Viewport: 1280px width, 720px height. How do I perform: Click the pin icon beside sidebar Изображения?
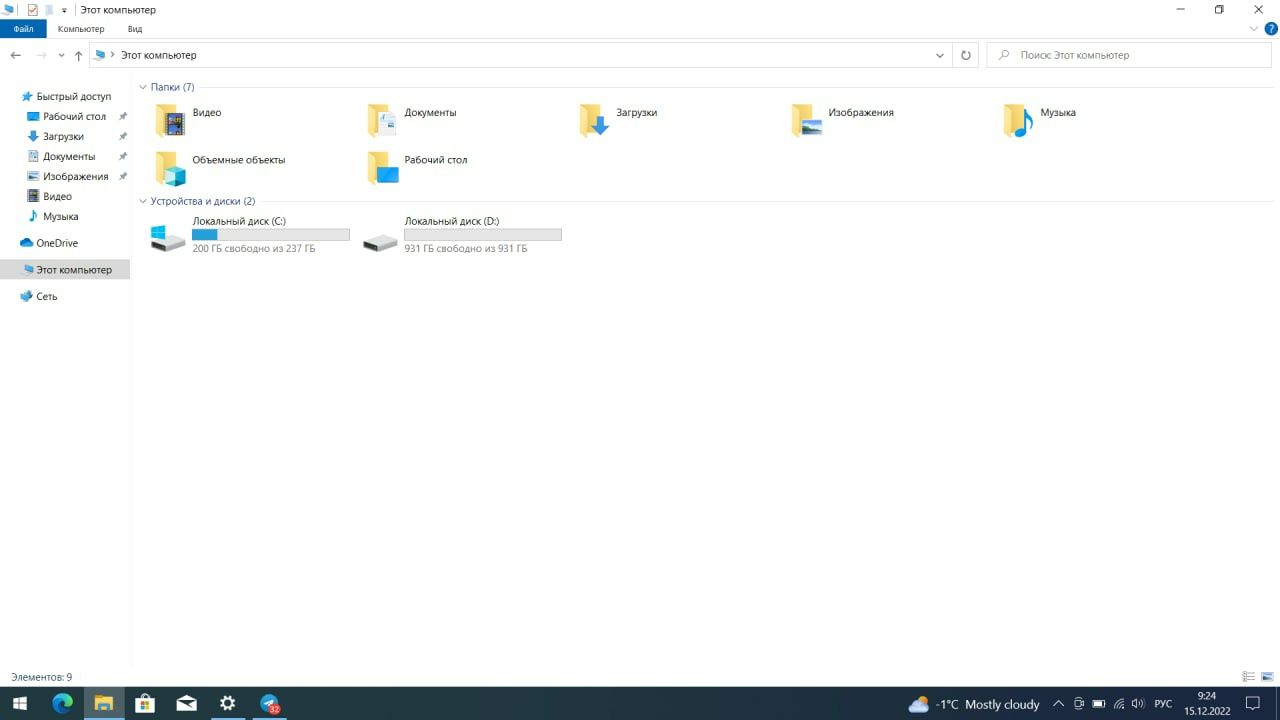(x=123, y=176)
